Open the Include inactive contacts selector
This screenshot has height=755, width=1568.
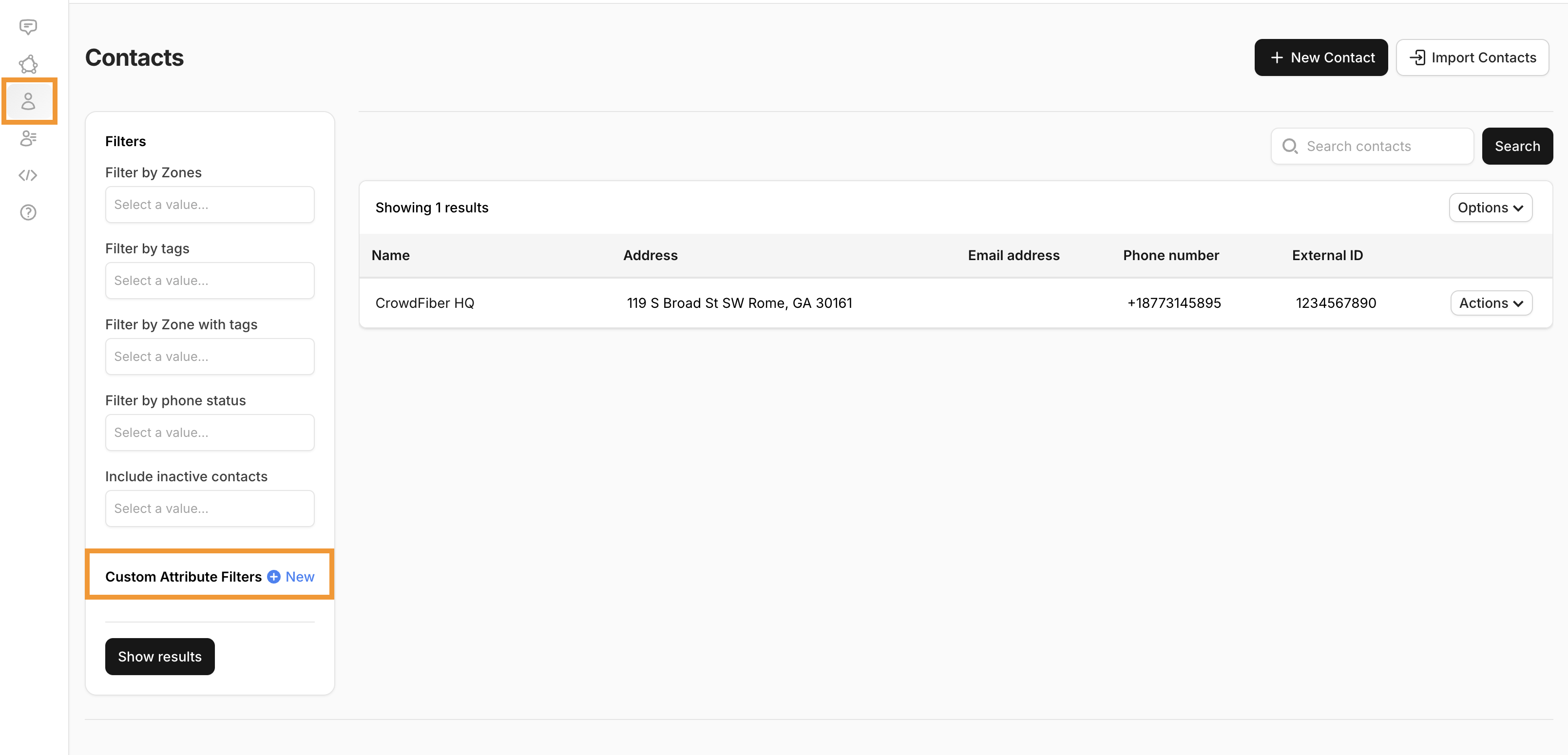coord(210,509)
